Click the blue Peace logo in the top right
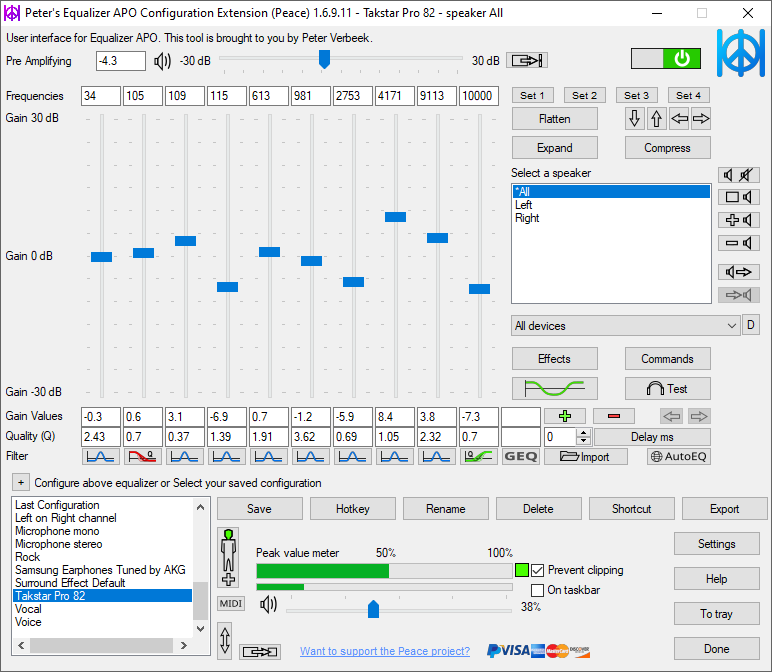Screen dimensions: 772x672 click(x=740, y=53)
